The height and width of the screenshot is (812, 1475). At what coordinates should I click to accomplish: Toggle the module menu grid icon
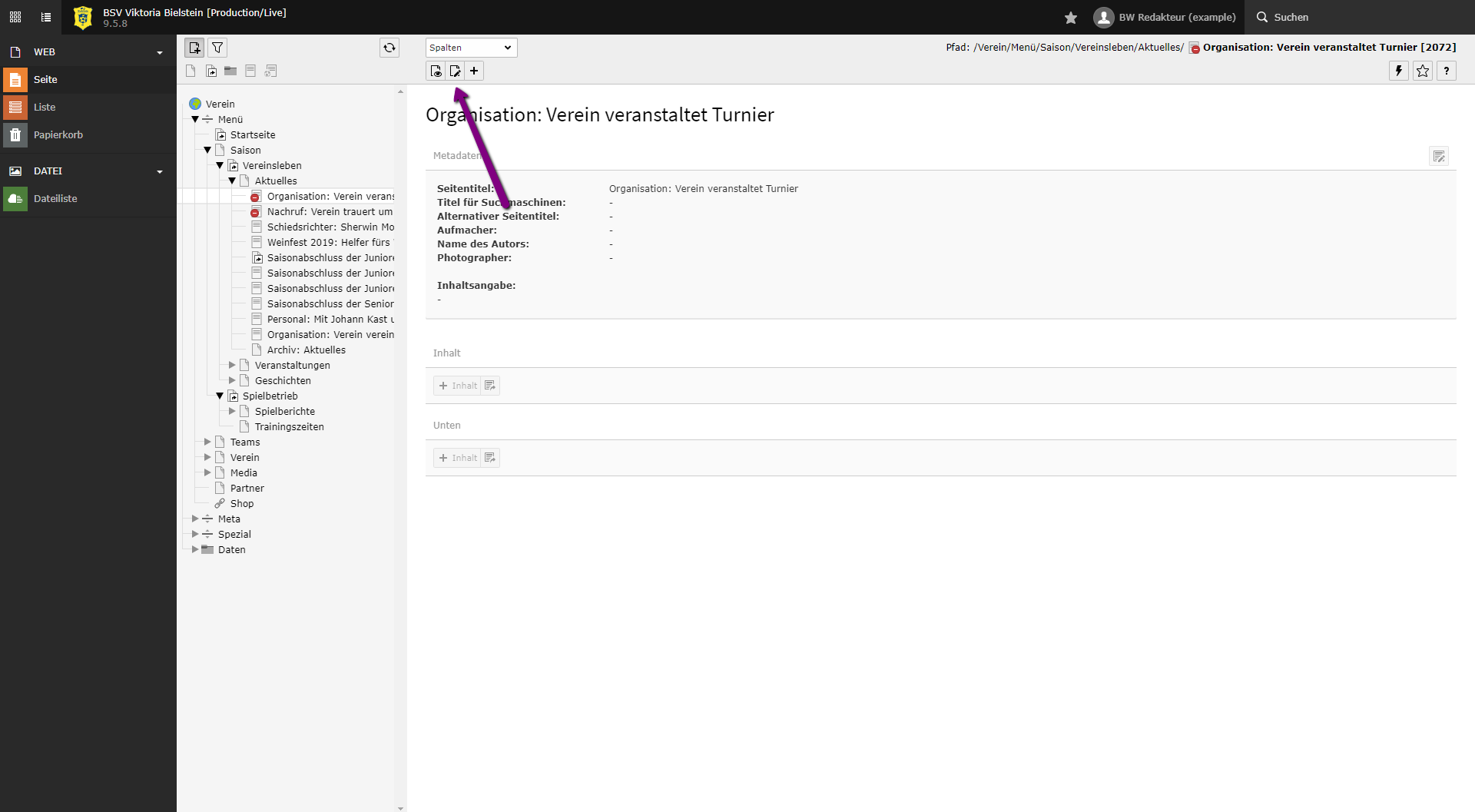(x=15, y=17)
